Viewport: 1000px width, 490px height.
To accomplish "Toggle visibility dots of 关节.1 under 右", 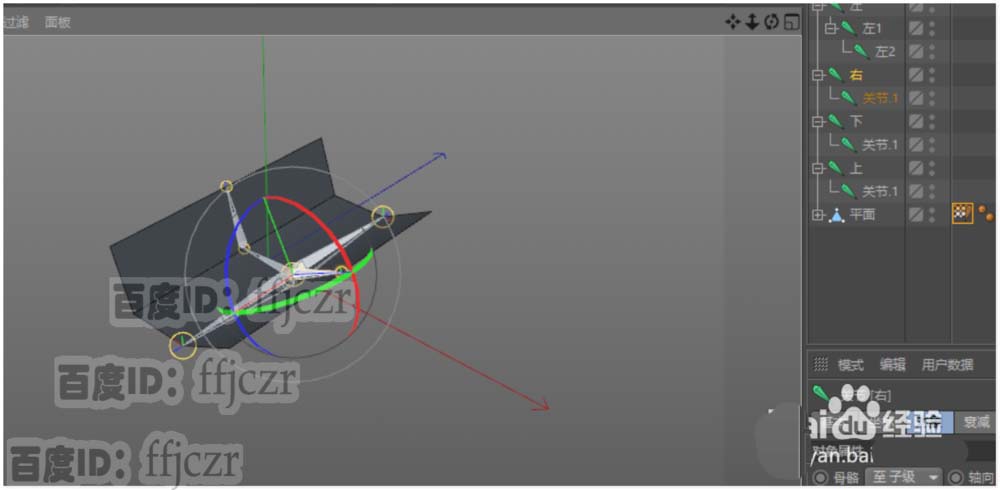I will [x=932, y=98].
